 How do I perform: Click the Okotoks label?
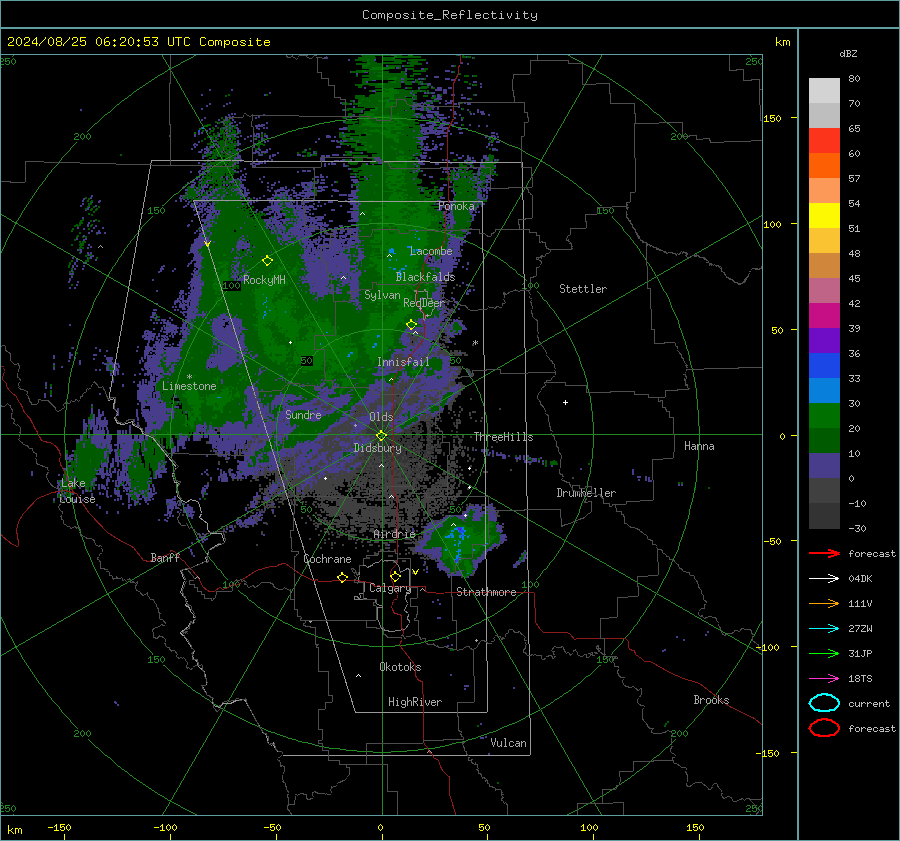pos(400,667)
